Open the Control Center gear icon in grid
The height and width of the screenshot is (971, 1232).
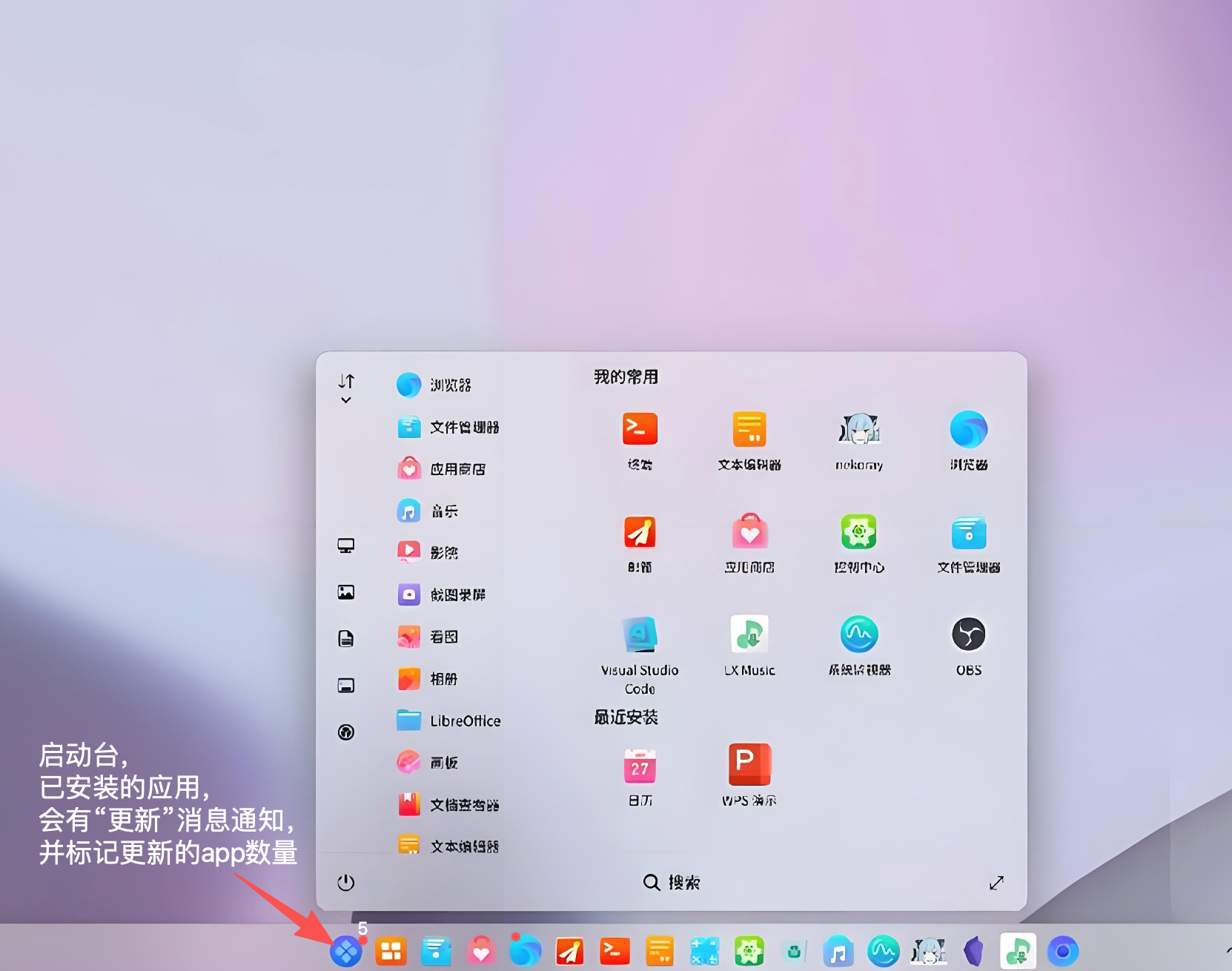pyautogui.click(x=859, y=531)
